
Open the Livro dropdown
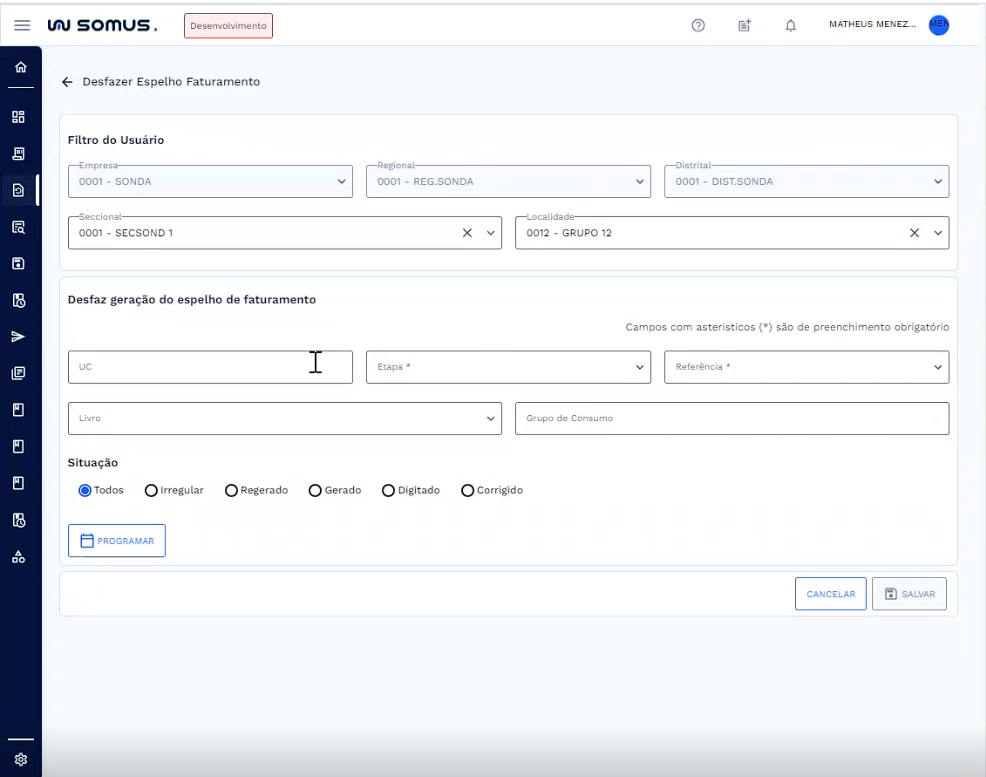pos(284,418)
